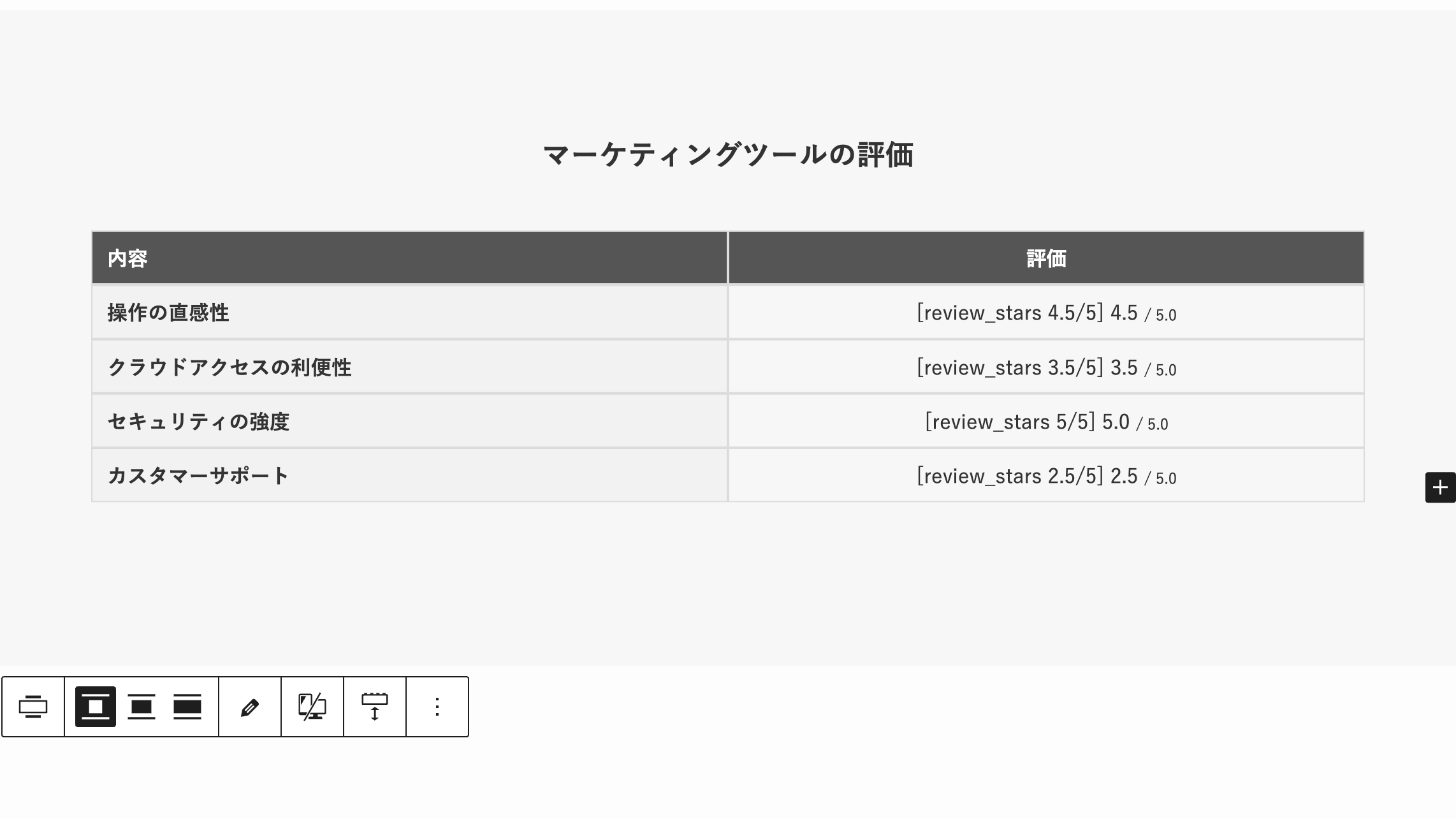Click the review_stars 5/5 rating cell
The image size is (1456, 819).
(1046, 422)
